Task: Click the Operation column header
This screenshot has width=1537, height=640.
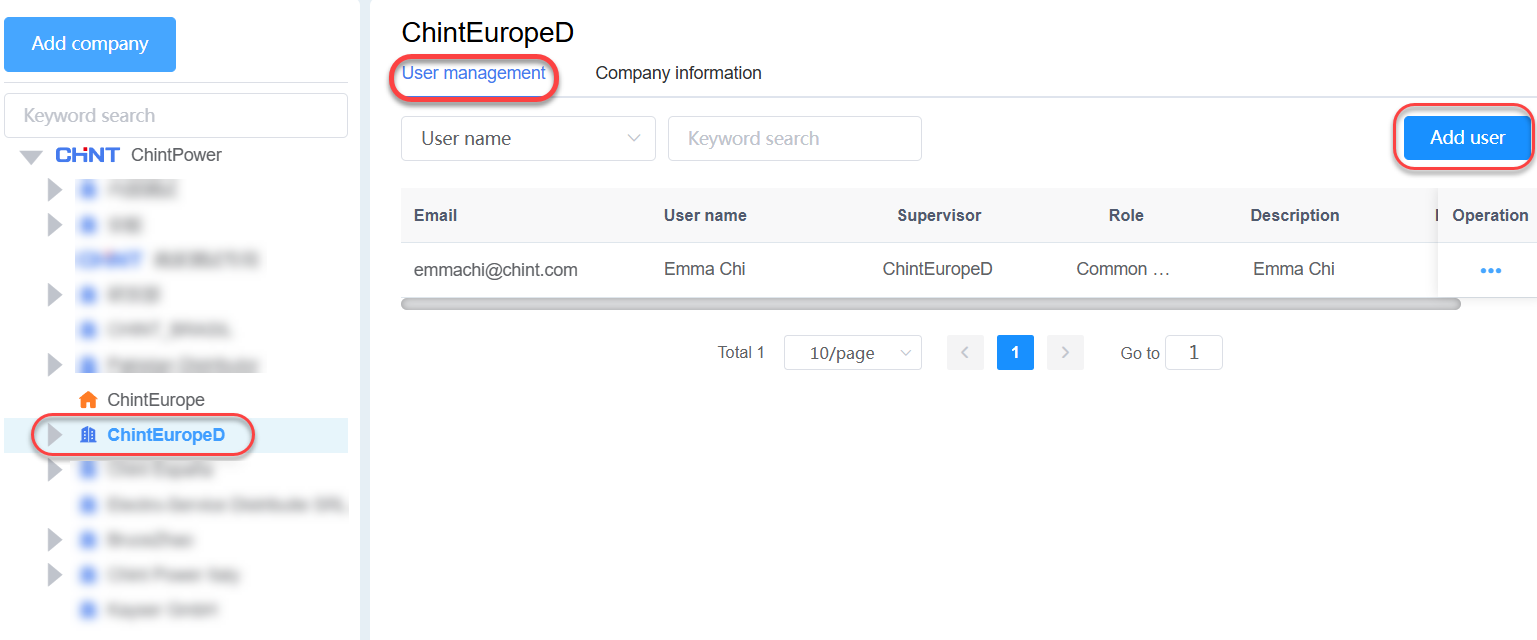Action: pyautogui.click(x=1490, y=215)
